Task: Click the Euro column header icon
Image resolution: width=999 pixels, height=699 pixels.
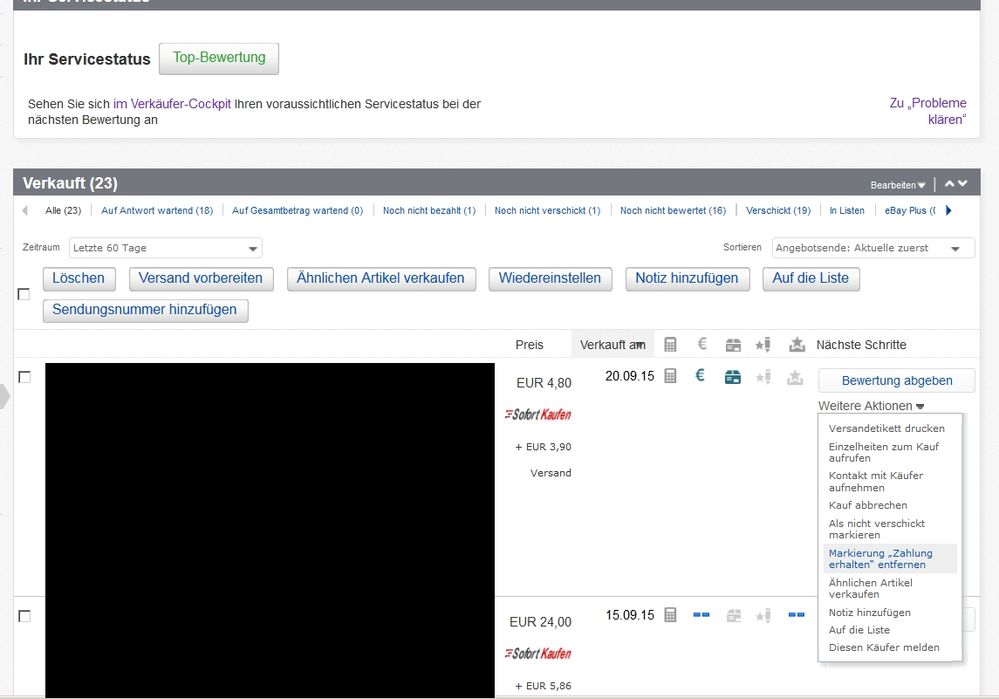Action: (x=702, y=344)
